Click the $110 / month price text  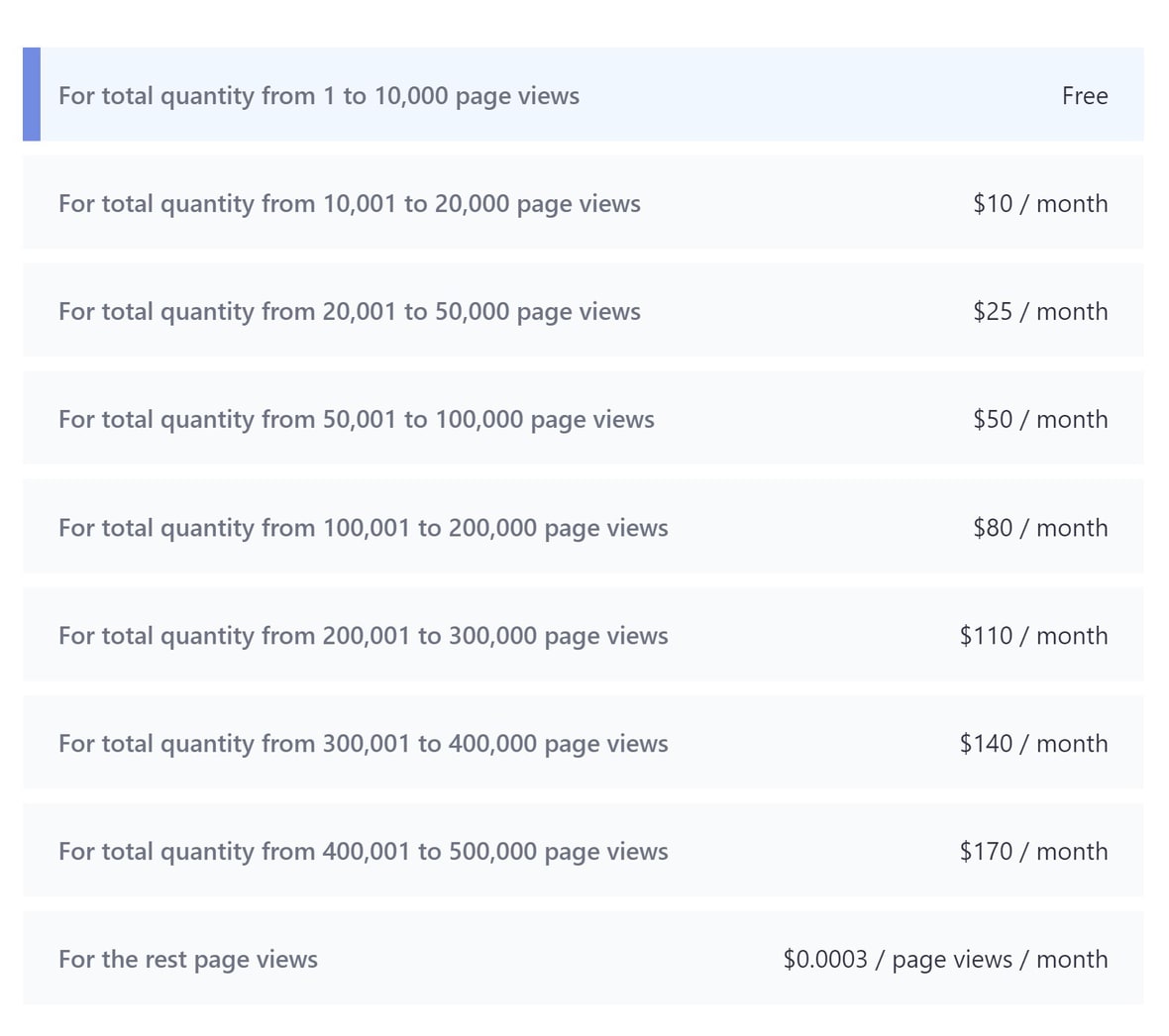click(x=1033, y=635)
